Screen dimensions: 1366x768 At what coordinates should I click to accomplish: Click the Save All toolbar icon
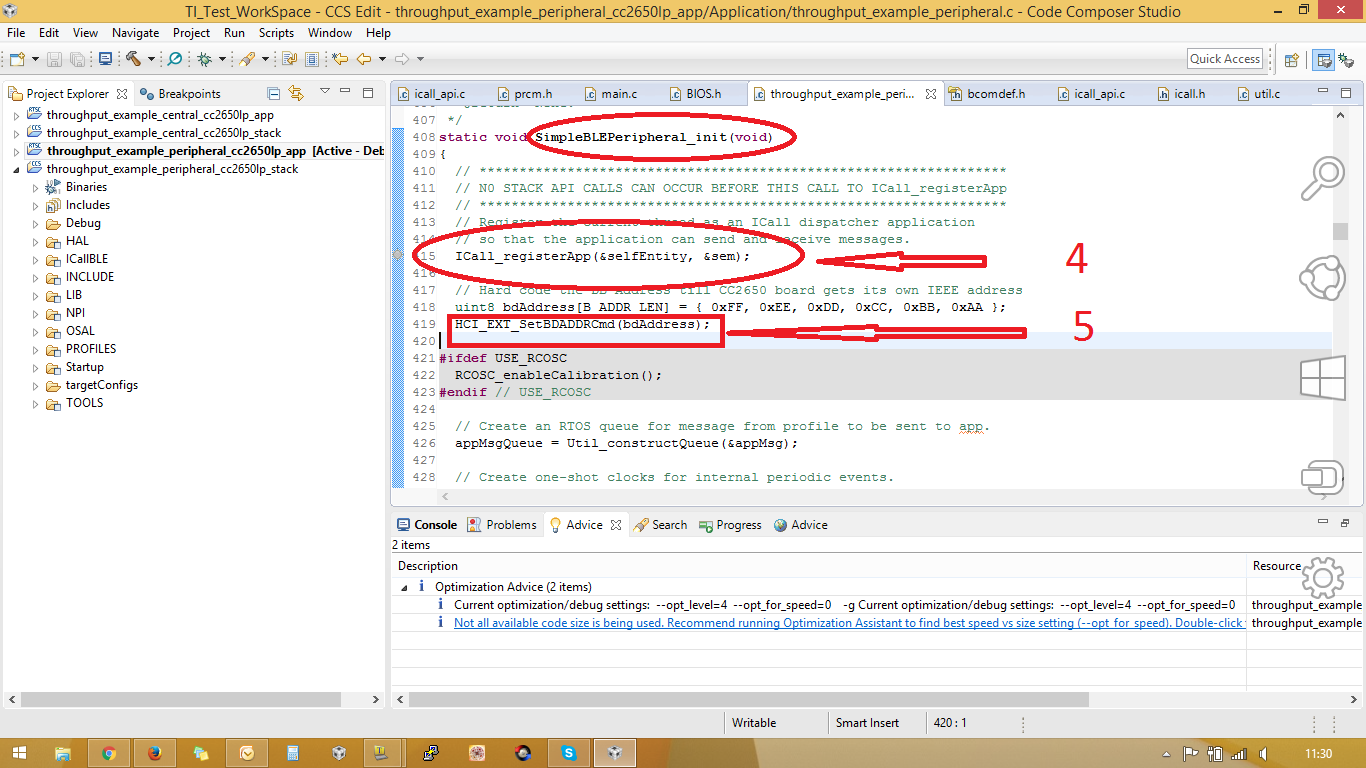[77, 59]
